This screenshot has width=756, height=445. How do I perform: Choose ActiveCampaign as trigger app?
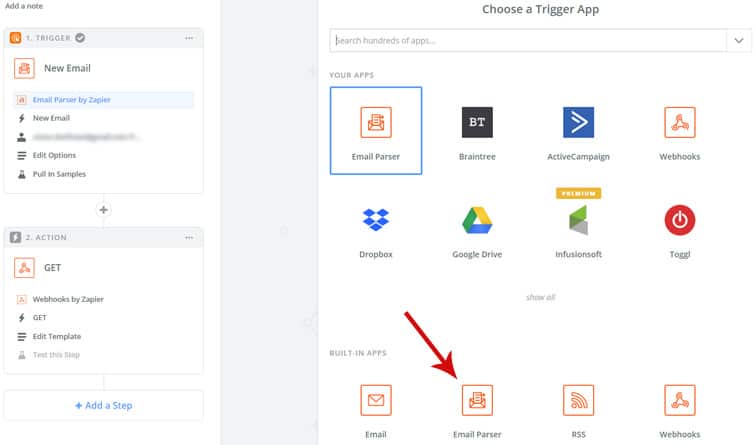pos(578,122)
